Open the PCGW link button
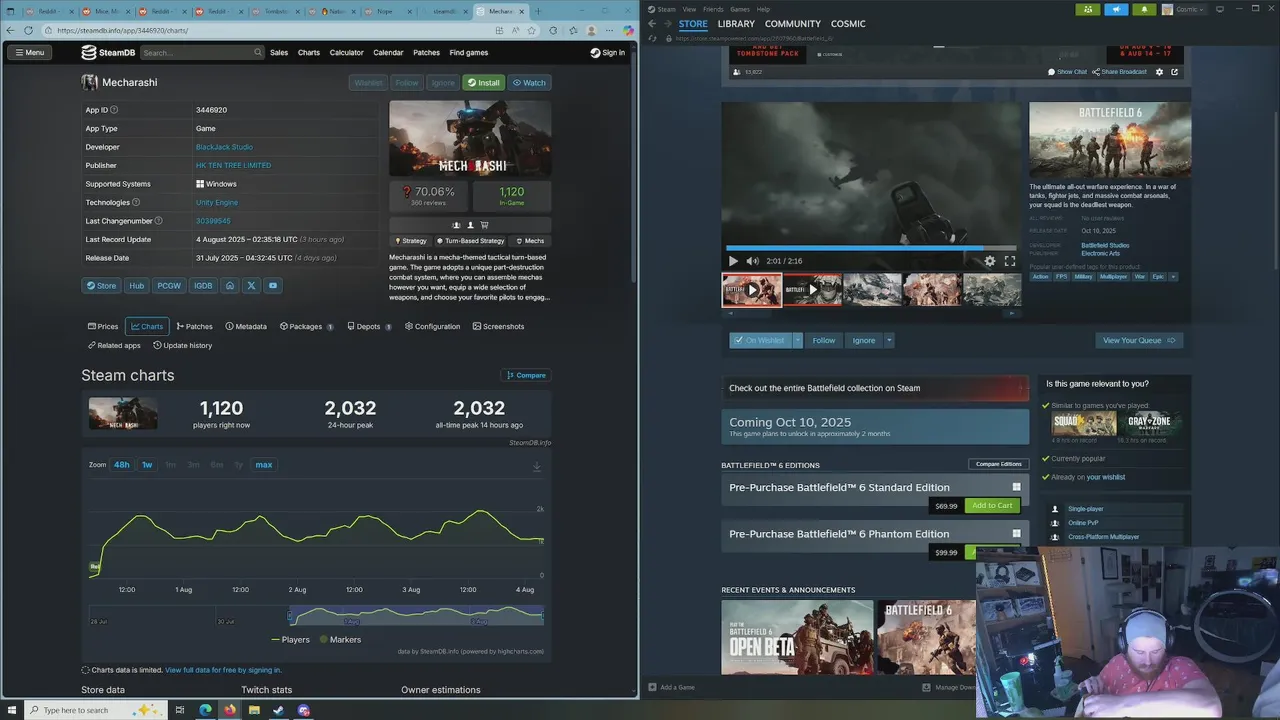 click(169, 285)
